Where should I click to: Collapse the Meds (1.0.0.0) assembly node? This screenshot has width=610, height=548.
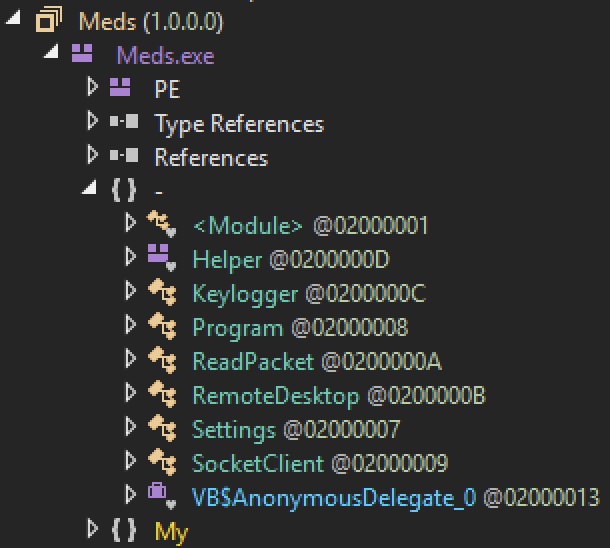point(14,20)
